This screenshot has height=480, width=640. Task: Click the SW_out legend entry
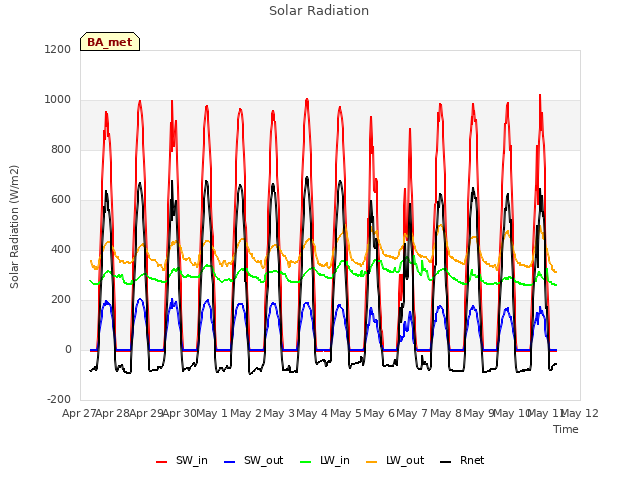coord(253,460)
